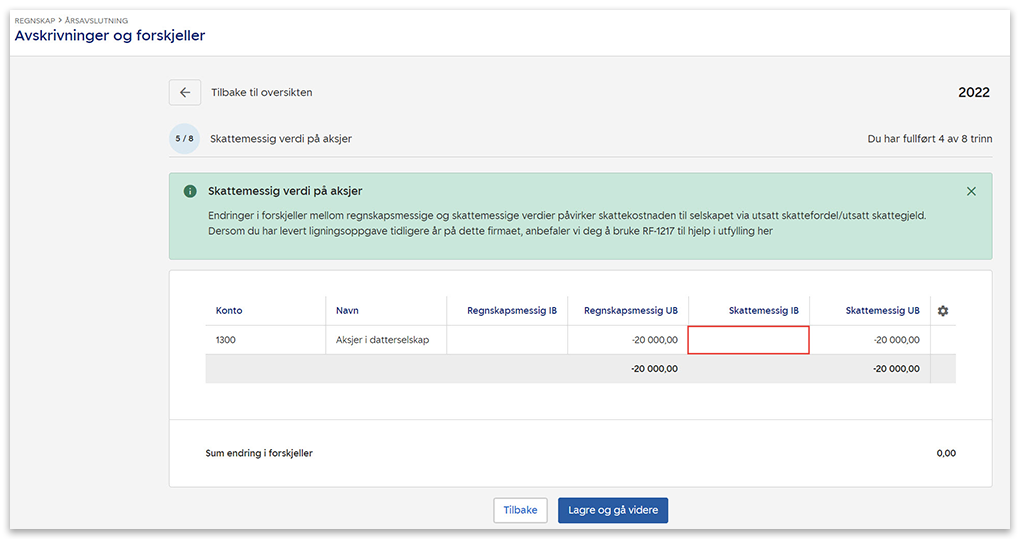Click account number 1300 in the table
Viewport: 1020px width, 539px height.
coord(226,340)
